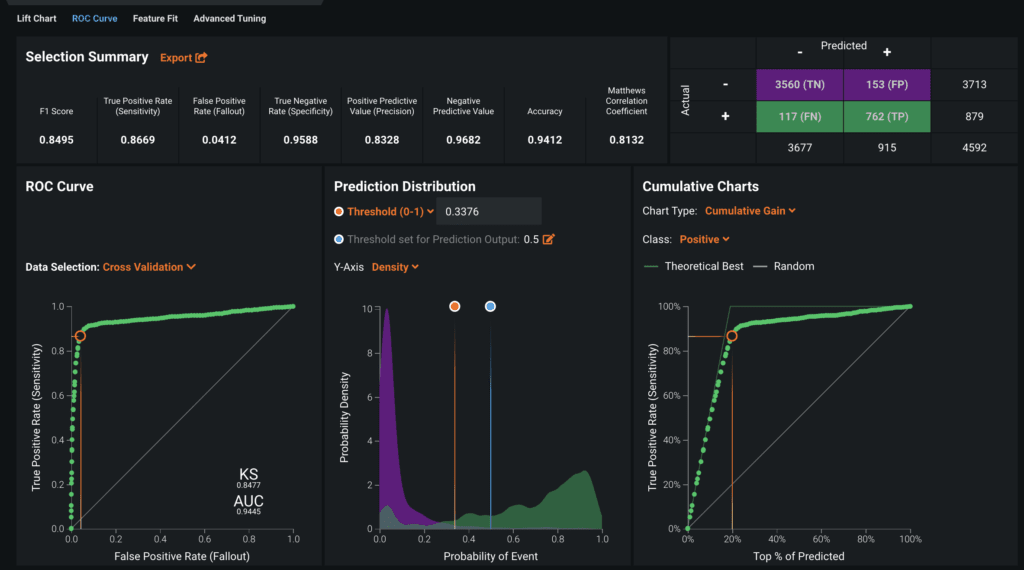Click the Cumulative Charts heading
This screenshot has width=1024, height=570.
[700, 187]
